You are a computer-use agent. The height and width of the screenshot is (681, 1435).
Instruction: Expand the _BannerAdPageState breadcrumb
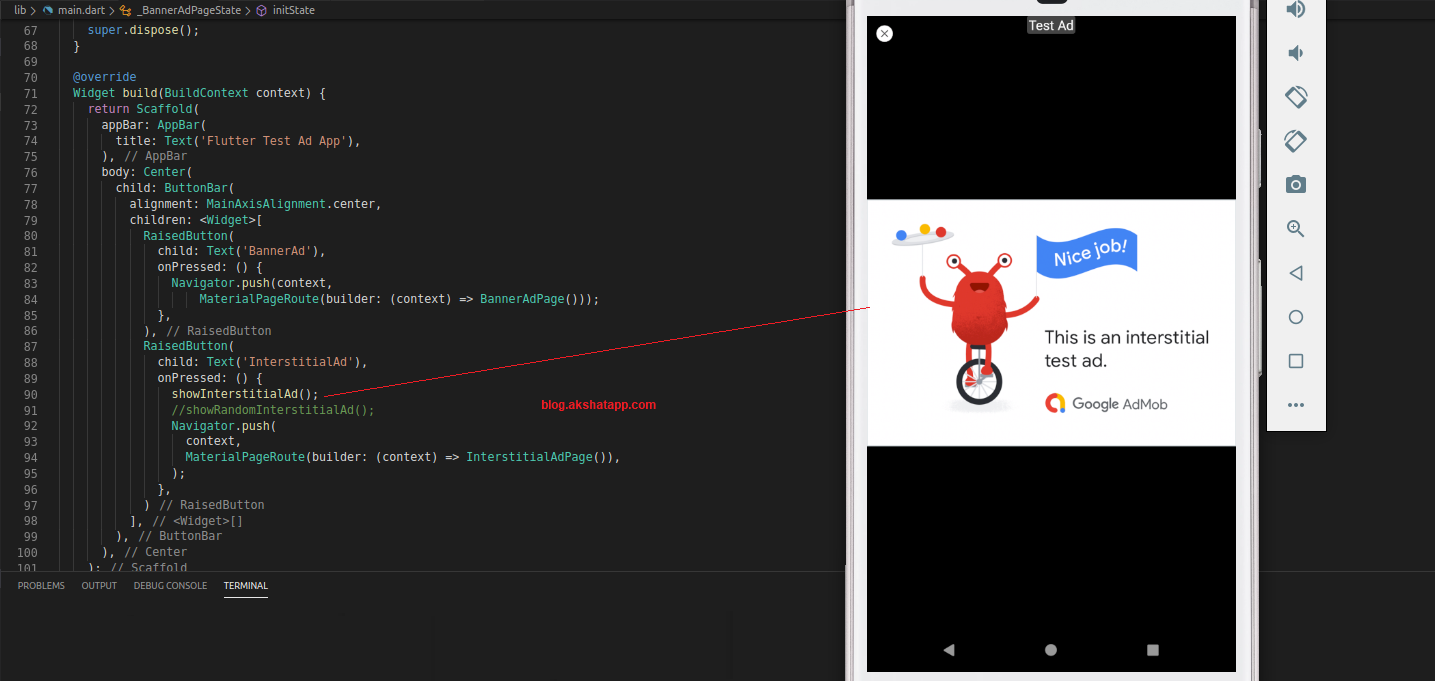[187, 10]
